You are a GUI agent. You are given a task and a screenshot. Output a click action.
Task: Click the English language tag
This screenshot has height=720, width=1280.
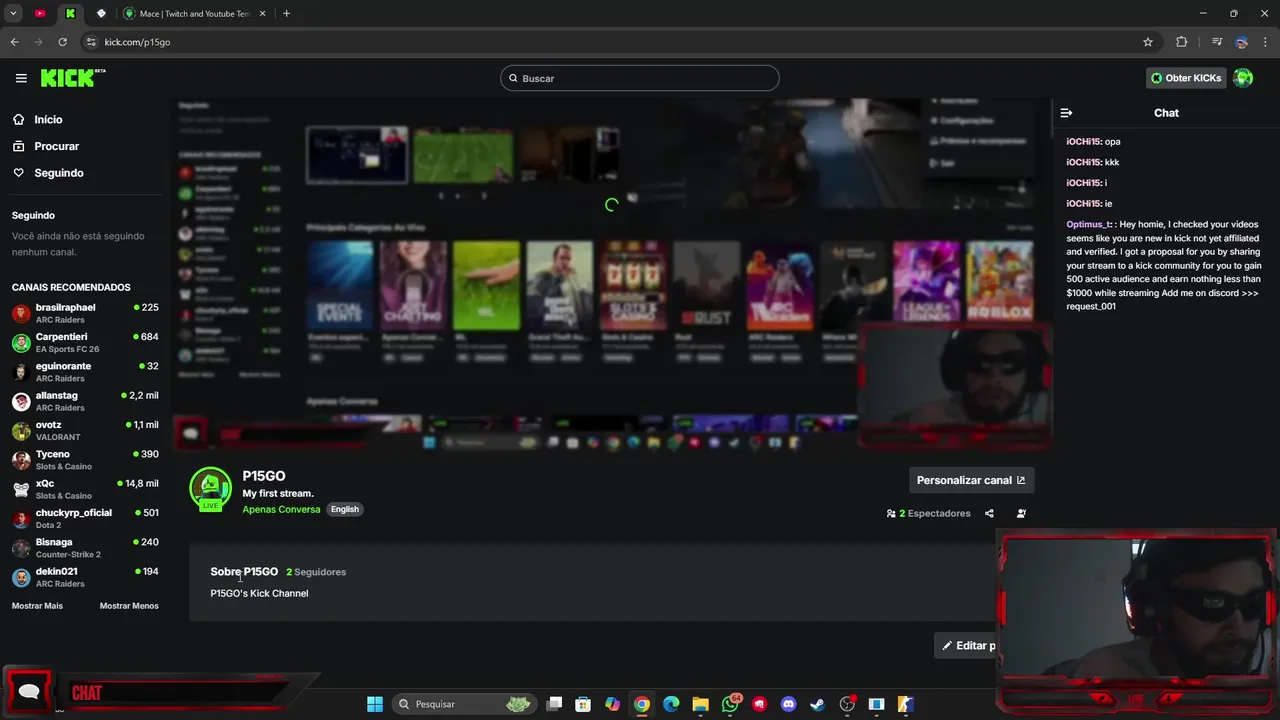pyautogui.click(x=345, y=509)
